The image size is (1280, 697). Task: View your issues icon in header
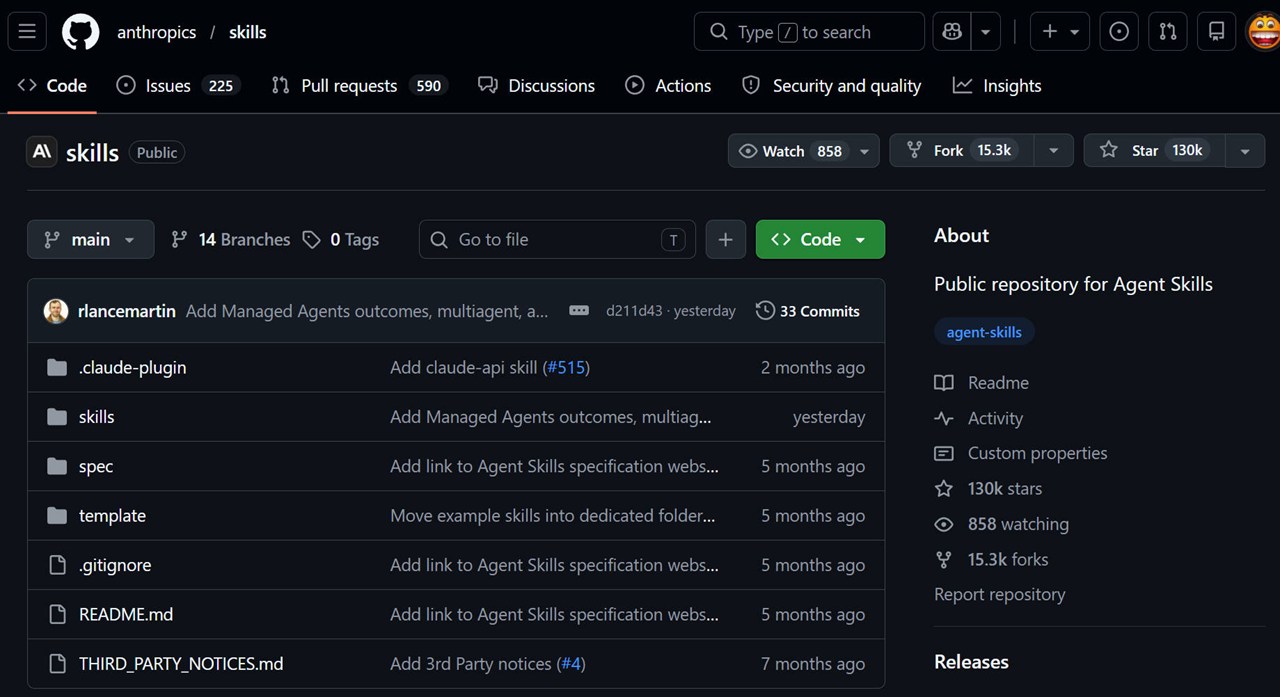(1119, 32)
